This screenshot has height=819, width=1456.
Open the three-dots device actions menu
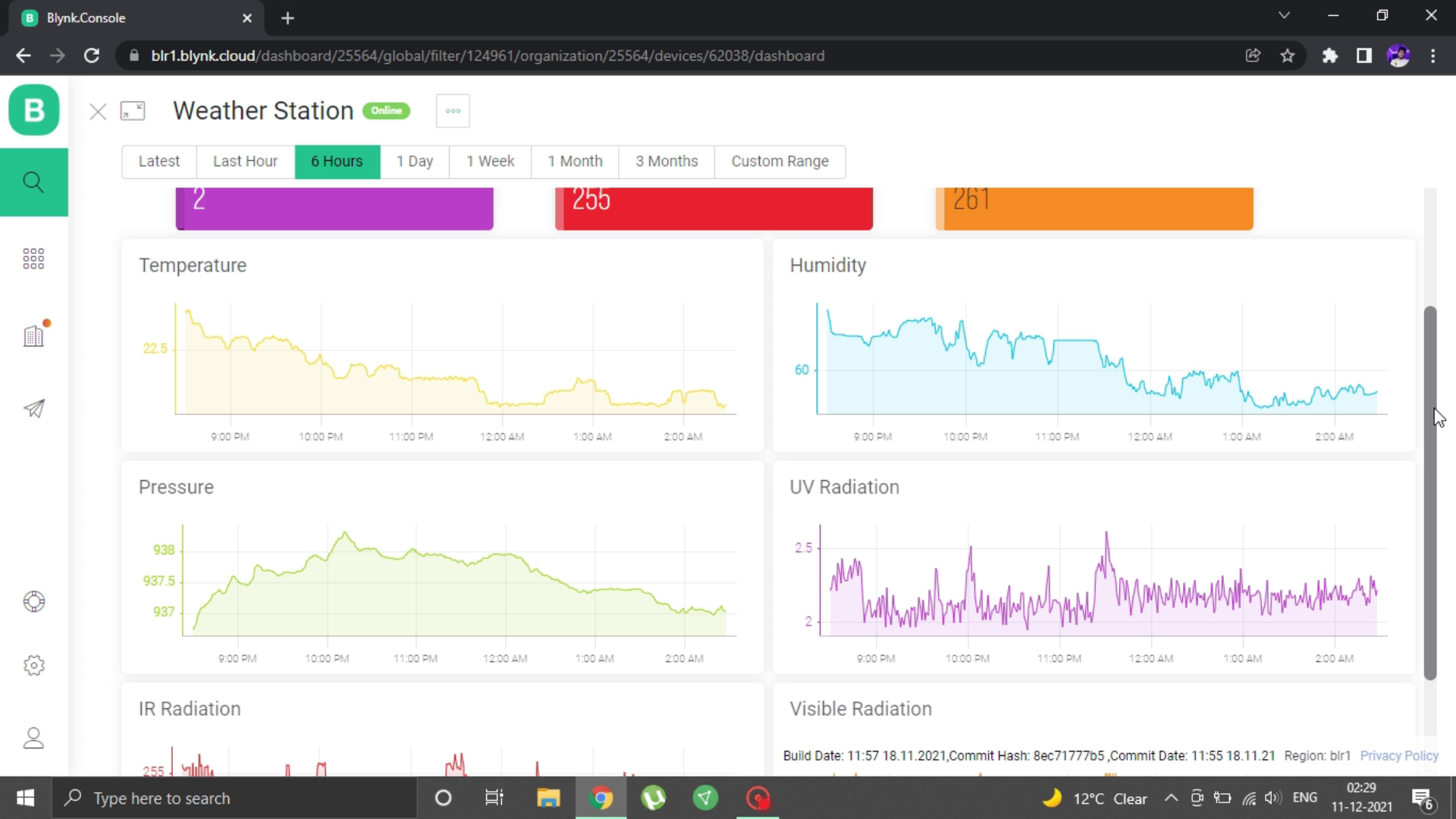453,111
